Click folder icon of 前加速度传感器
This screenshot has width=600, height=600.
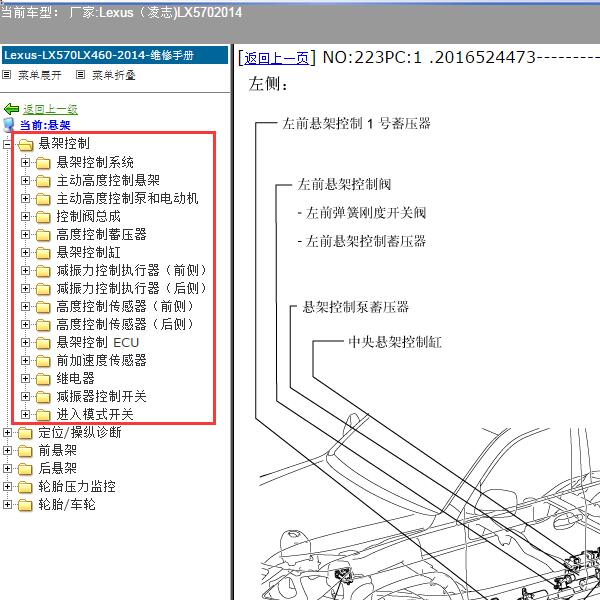(43, 361)
